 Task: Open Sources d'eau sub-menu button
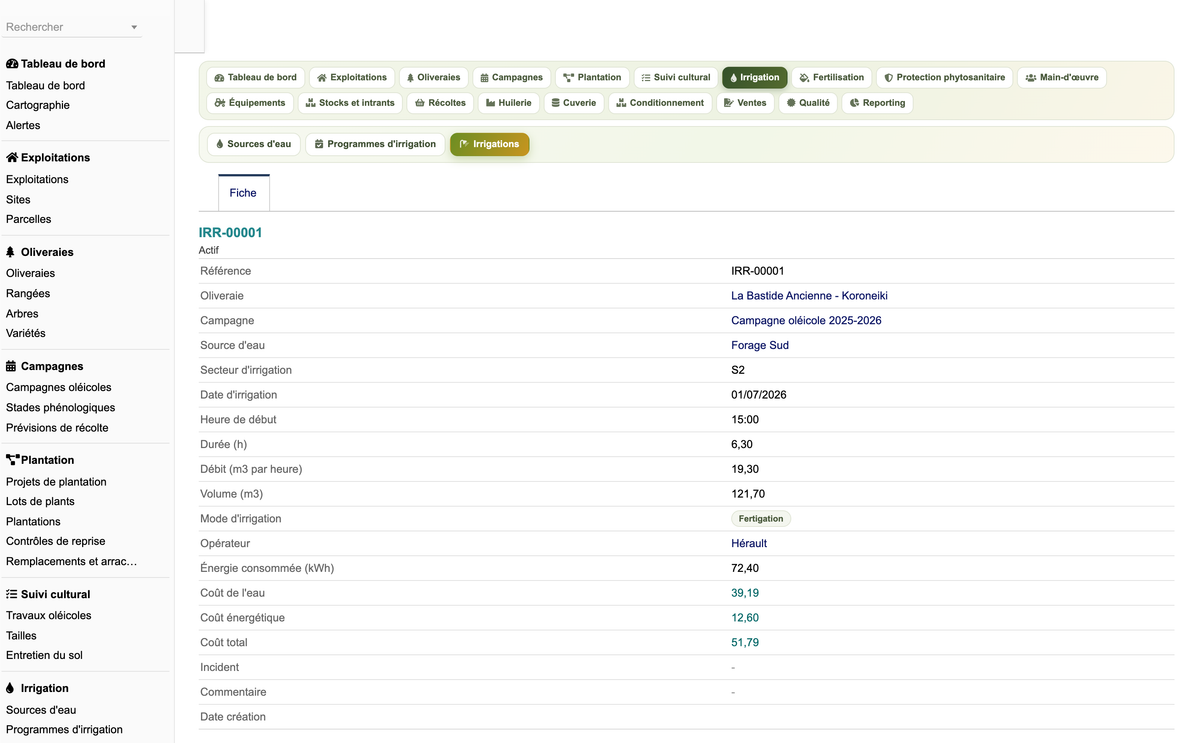click(x=254, y=144)
